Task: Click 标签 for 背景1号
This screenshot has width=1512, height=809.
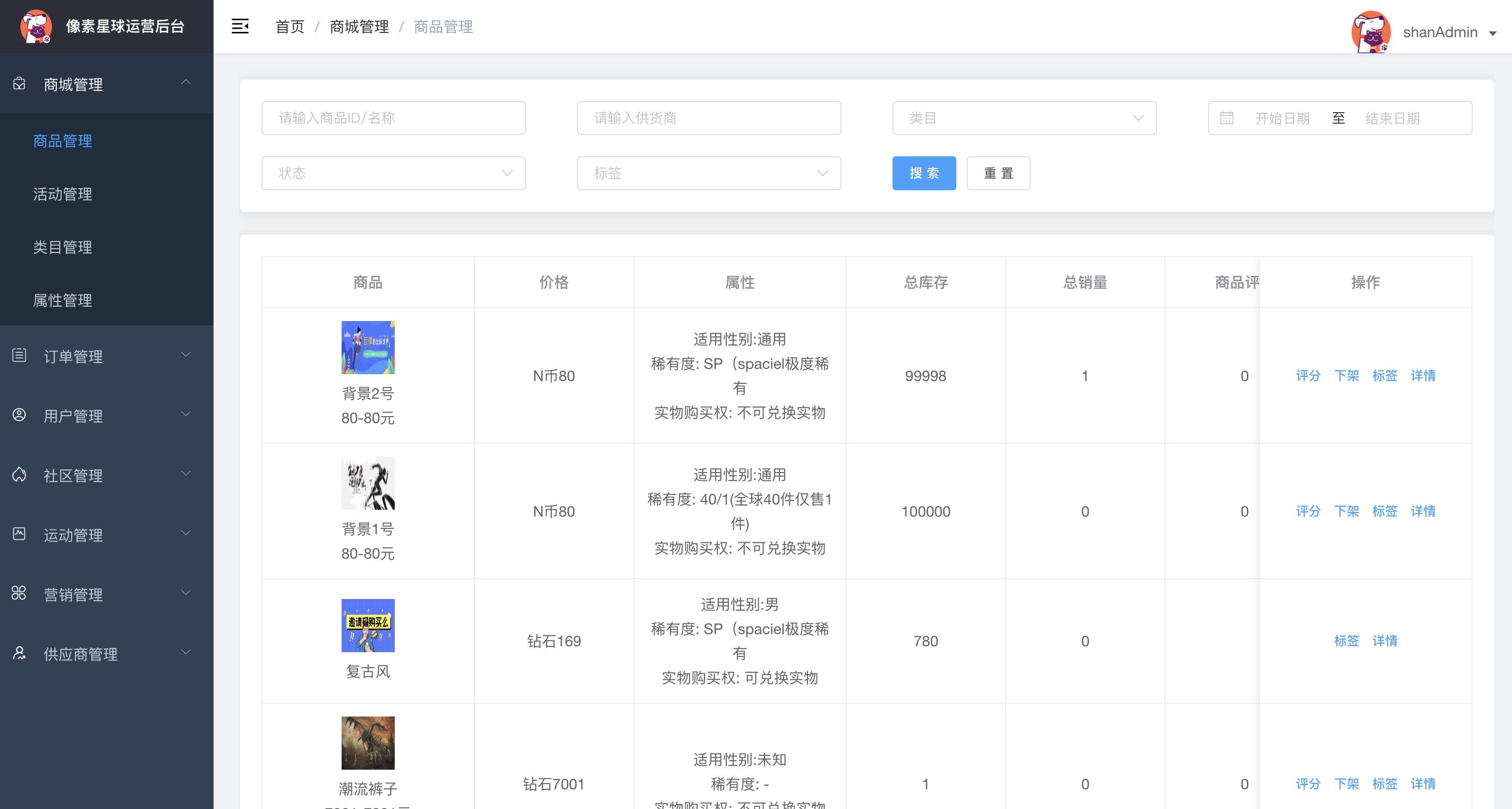Action: pos(1384,511)
